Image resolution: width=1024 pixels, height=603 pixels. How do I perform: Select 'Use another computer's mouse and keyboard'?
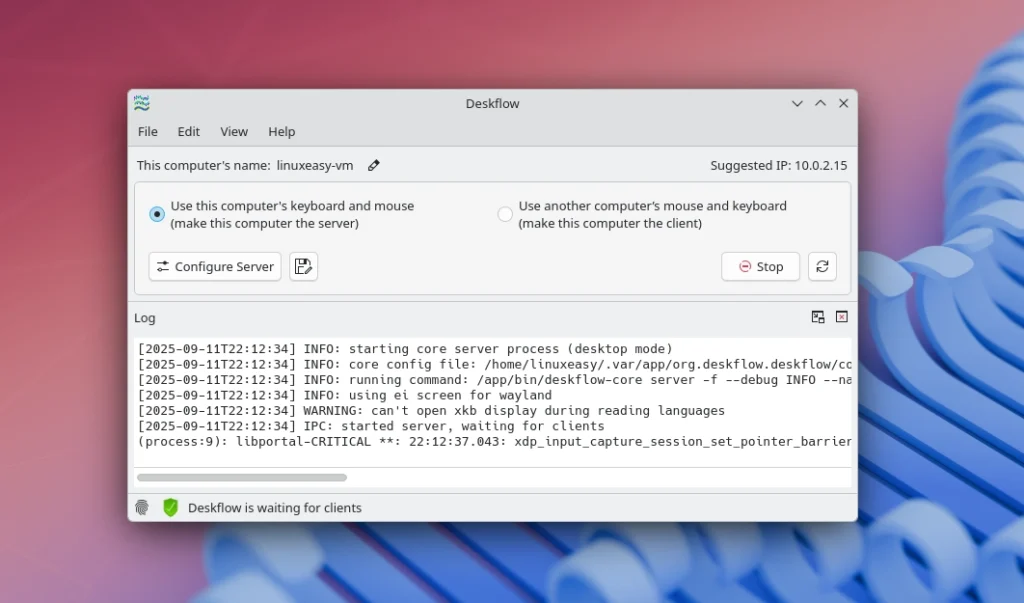pyautogui.click(x=505, y=213)
